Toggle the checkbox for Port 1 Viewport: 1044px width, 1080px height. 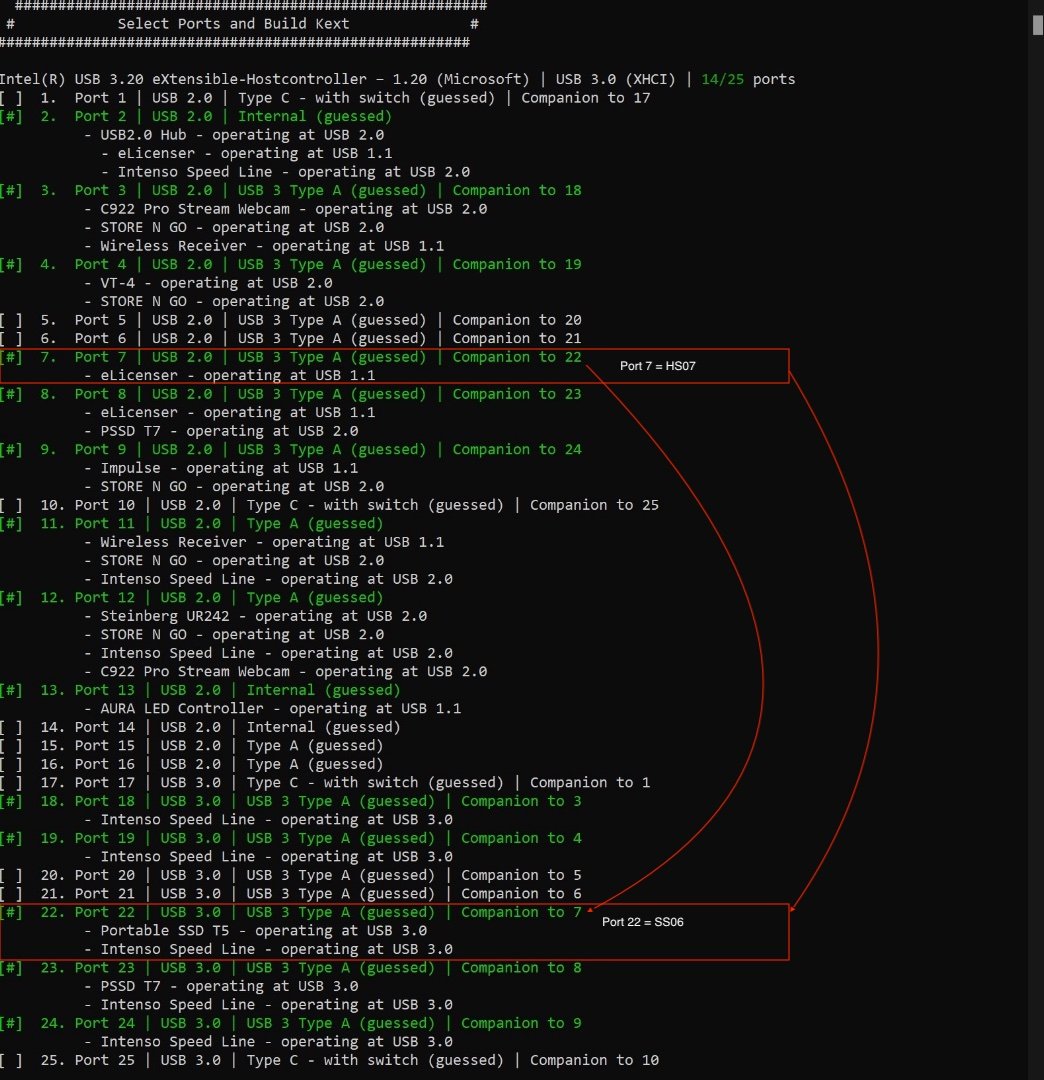11,98
